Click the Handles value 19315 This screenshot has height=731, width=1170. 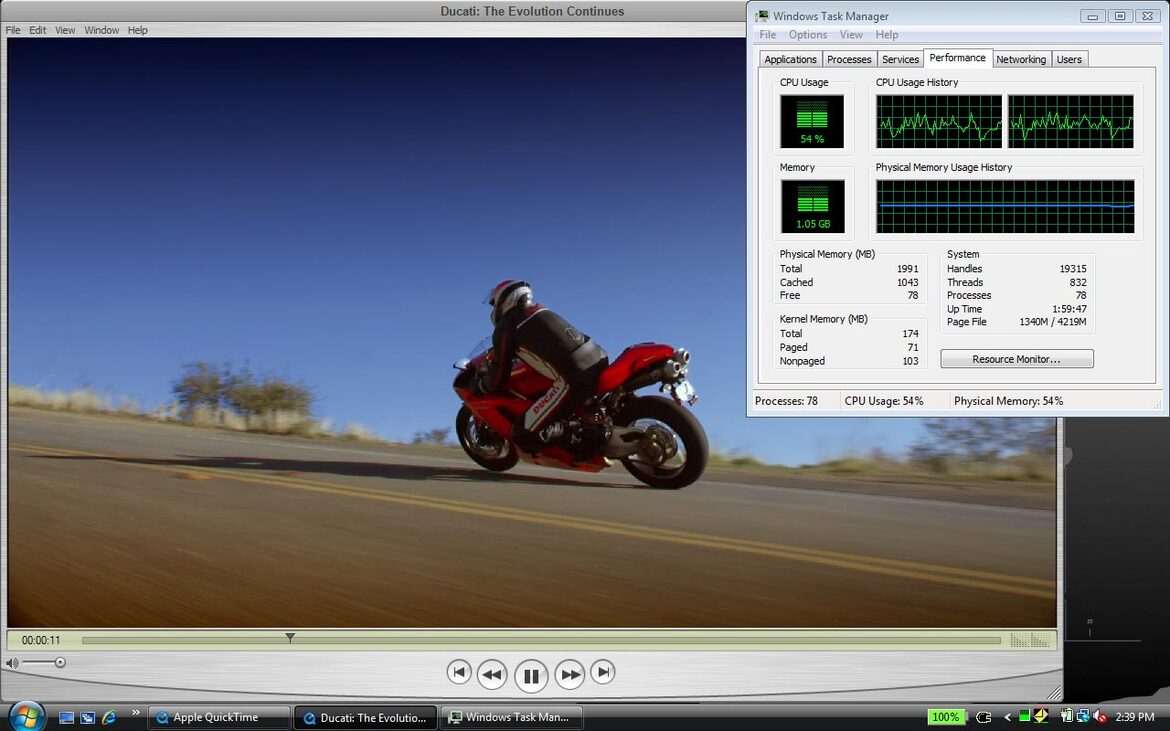click(x=1073, y=269)
